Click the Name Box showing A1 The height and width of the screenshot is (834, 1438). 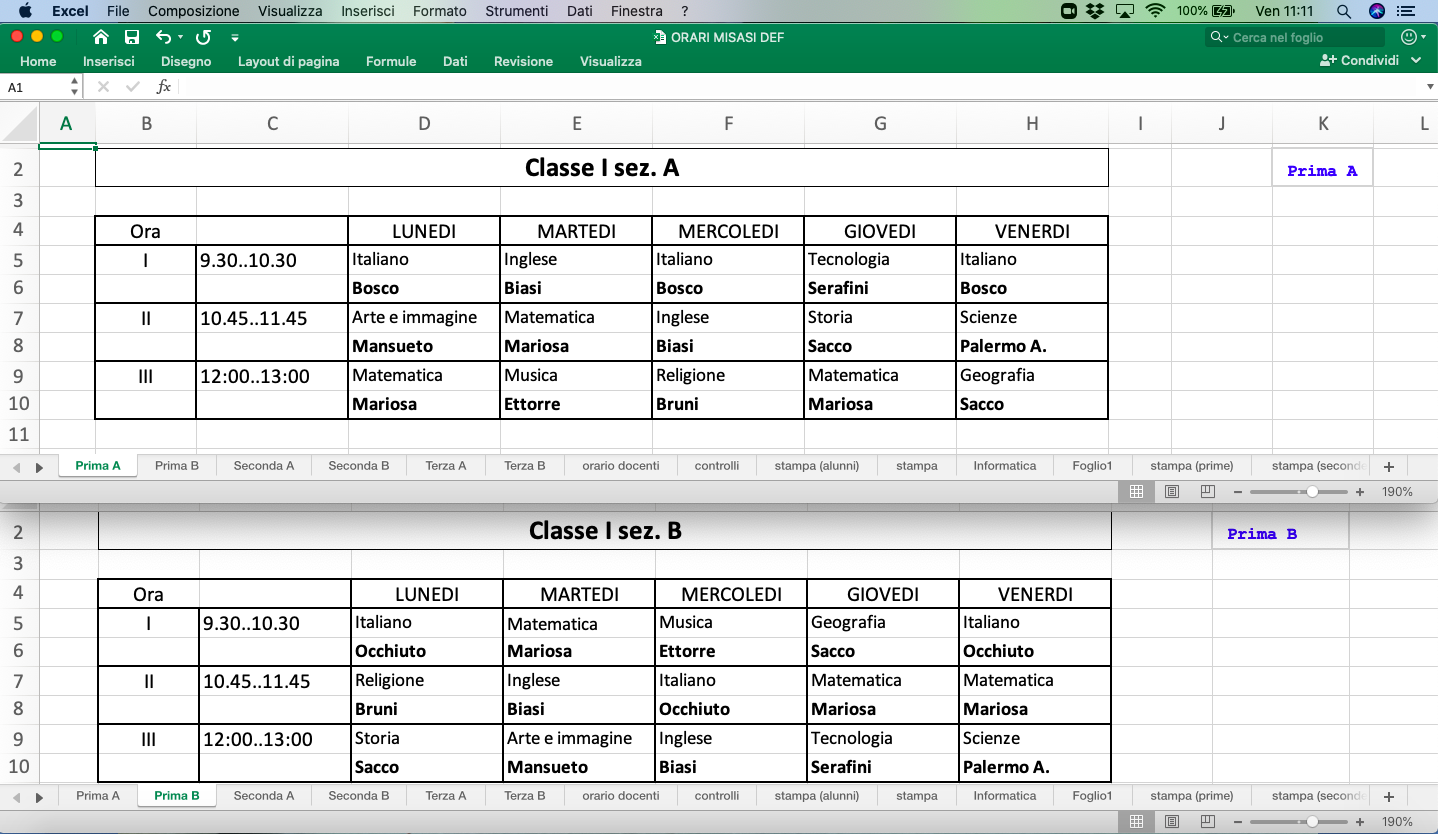[x=35, y=87]
